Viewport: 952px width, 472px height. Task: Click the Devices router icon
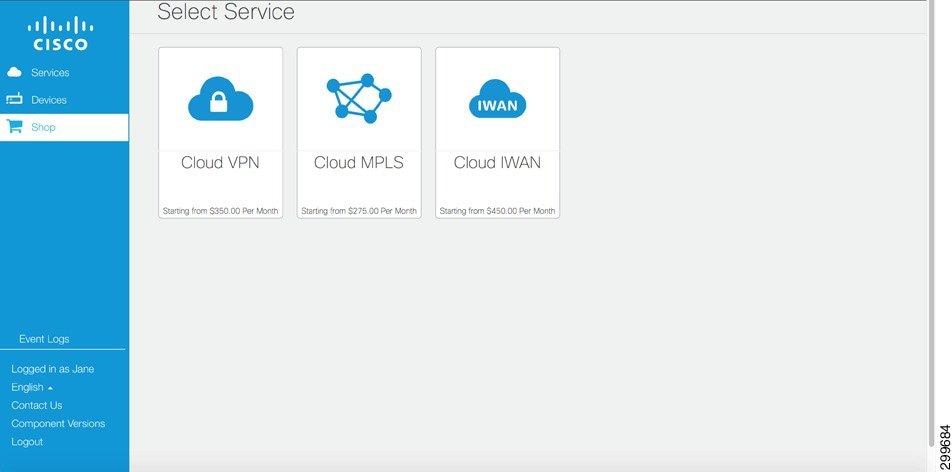click(x=14, y=99)
